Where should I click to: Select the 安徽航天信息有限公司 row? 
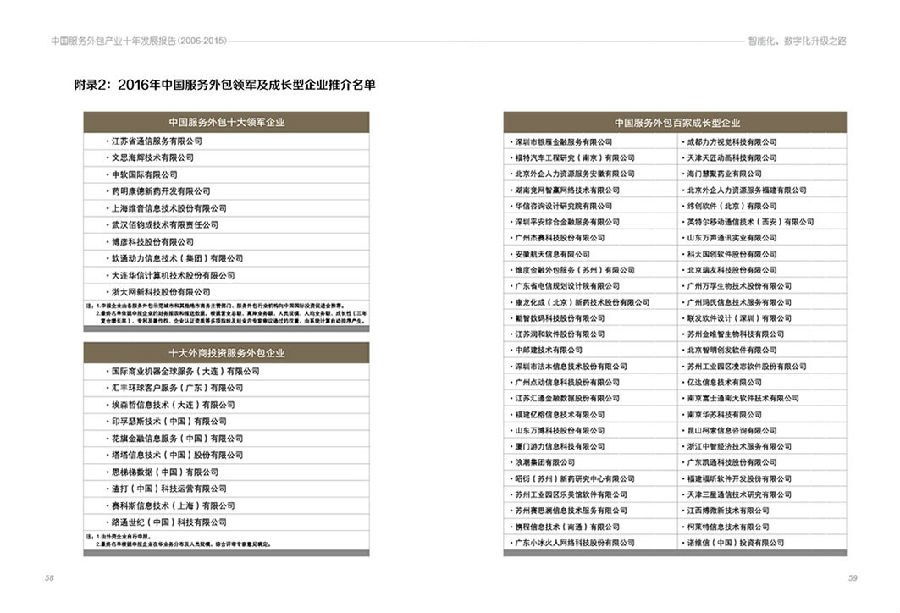[590, 254]
